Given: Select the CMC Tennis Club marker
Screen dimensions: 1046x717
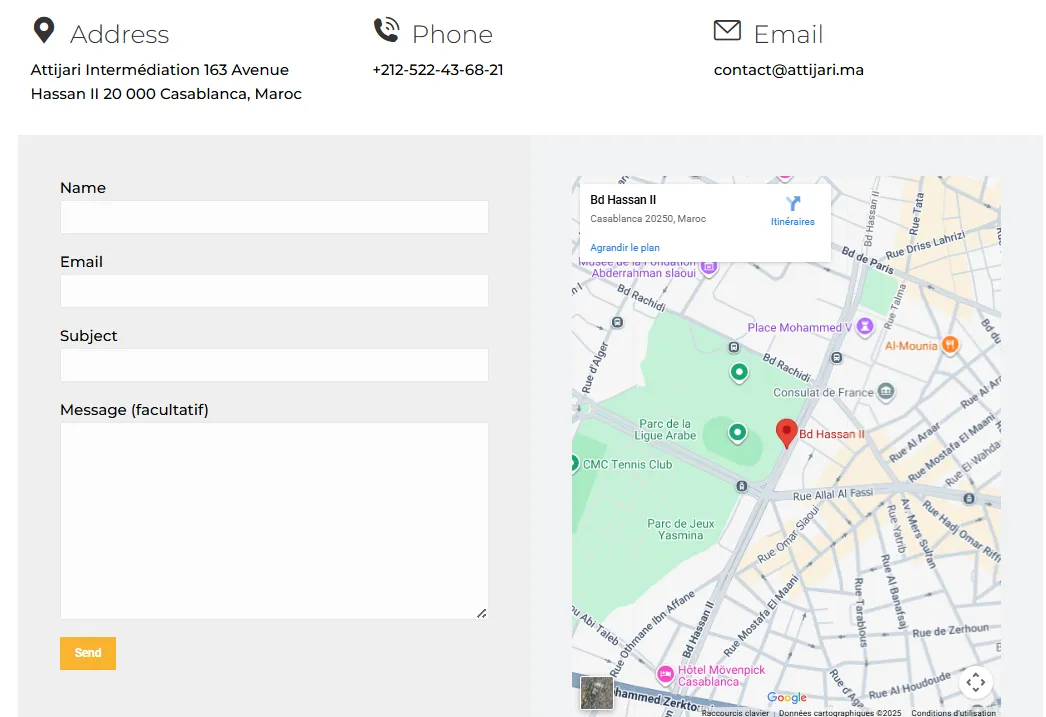Looking at the screenshot, I should [x=575, y=463].
